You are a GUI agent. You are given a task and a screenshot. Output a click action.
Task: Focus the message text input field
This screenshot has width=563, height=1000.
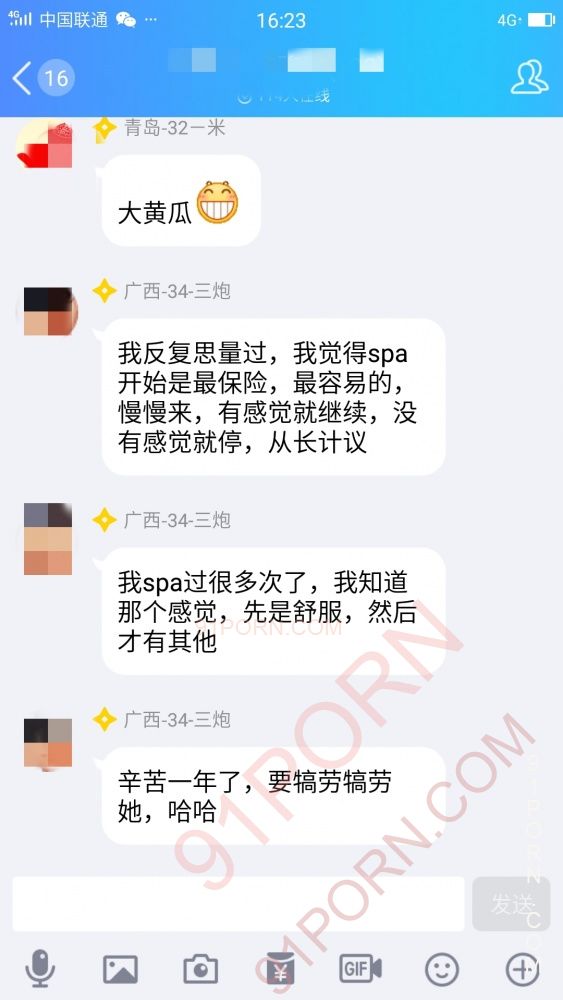pos(238,904)
